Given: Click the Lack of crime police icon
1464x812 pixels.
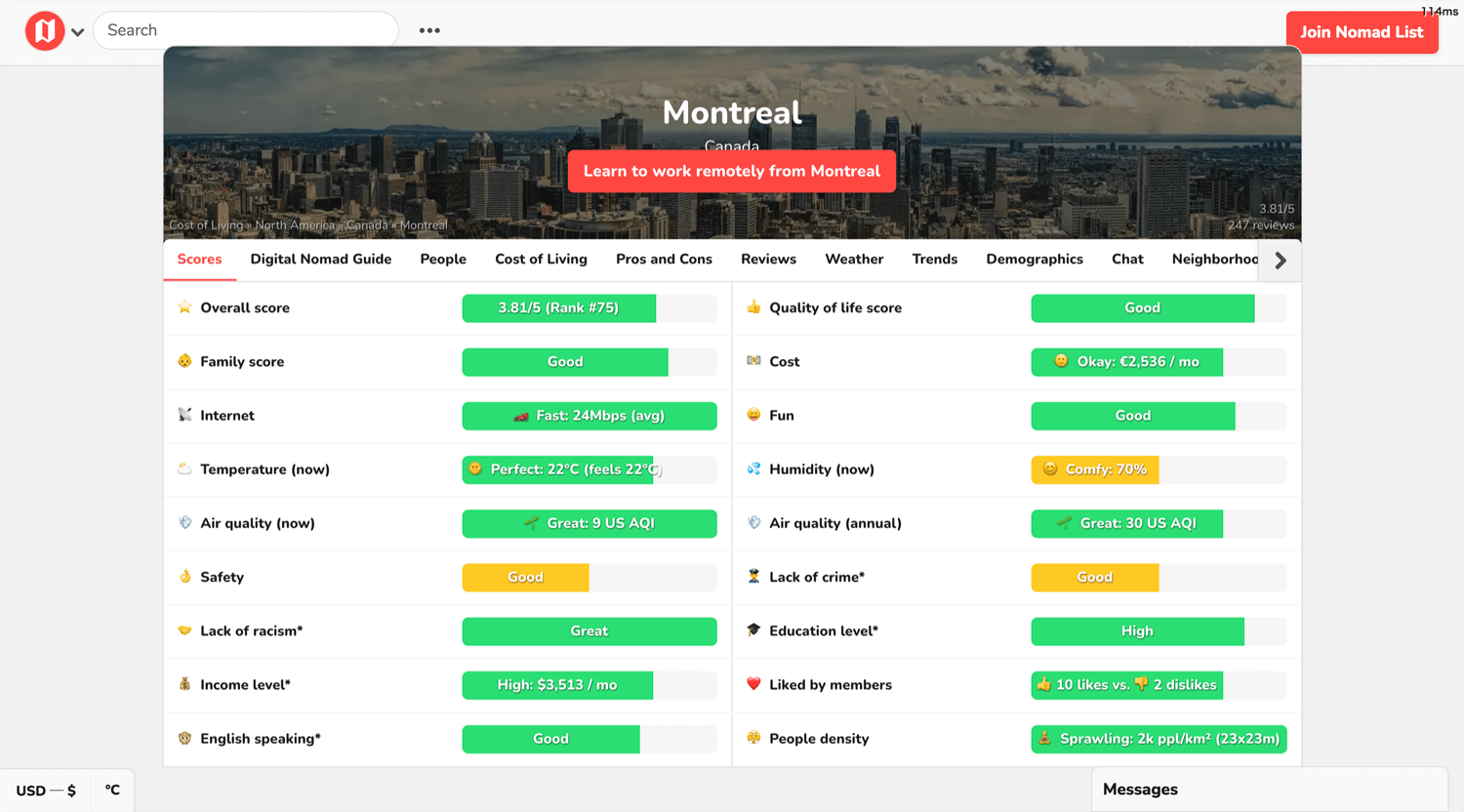Looking at the screenshot, I should point(753,577).
